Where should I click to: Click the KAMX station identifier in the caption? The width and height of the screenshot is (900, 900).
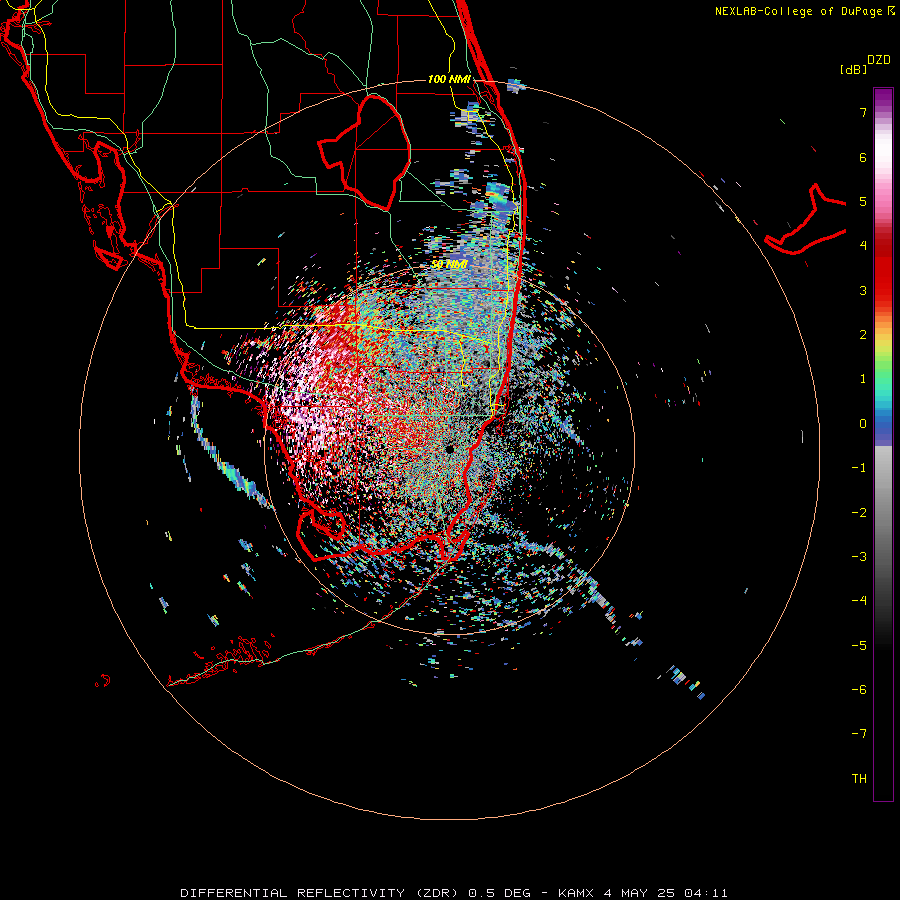[x=576, y=893]
